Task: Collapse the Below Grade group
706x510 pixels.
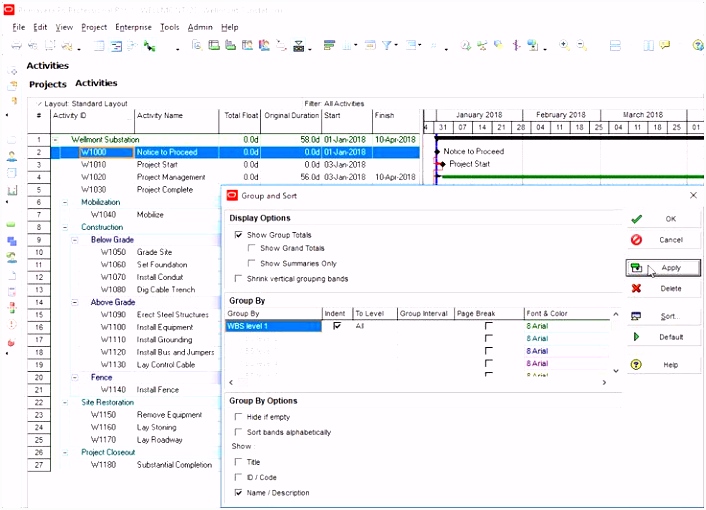Action: point(75,240)
